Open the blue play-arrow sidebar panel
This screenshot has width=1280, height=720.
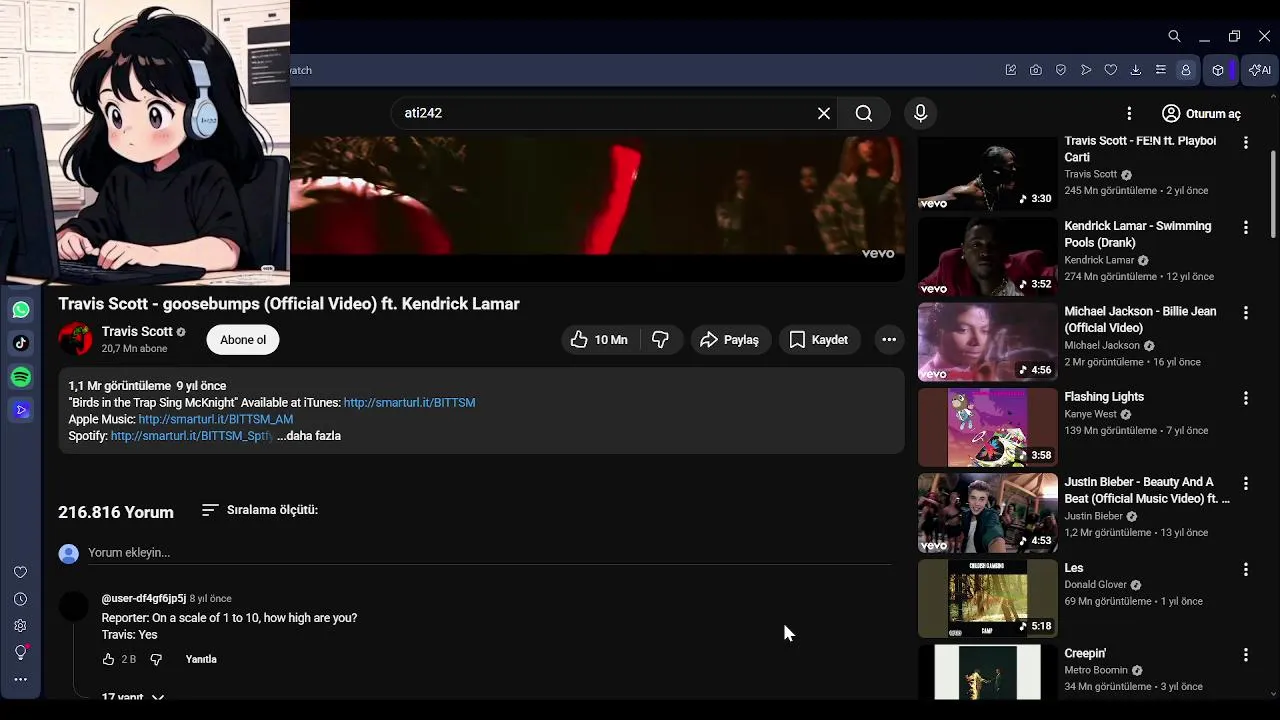pyautogui.click(x=21, y=410)
